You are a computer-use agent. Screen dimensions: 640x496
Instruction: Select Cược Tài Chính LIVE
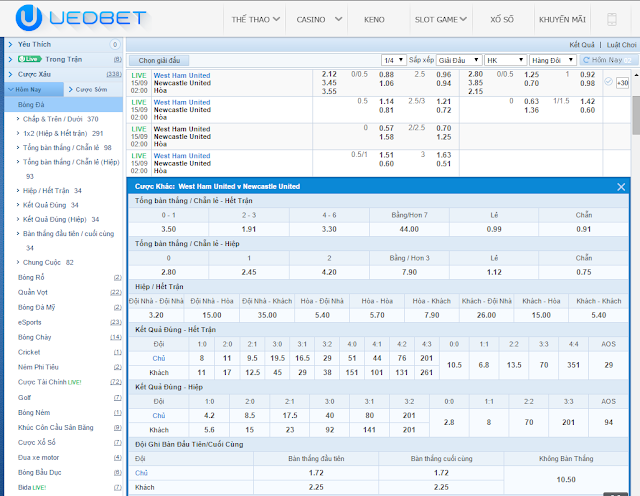pos(49,382)
